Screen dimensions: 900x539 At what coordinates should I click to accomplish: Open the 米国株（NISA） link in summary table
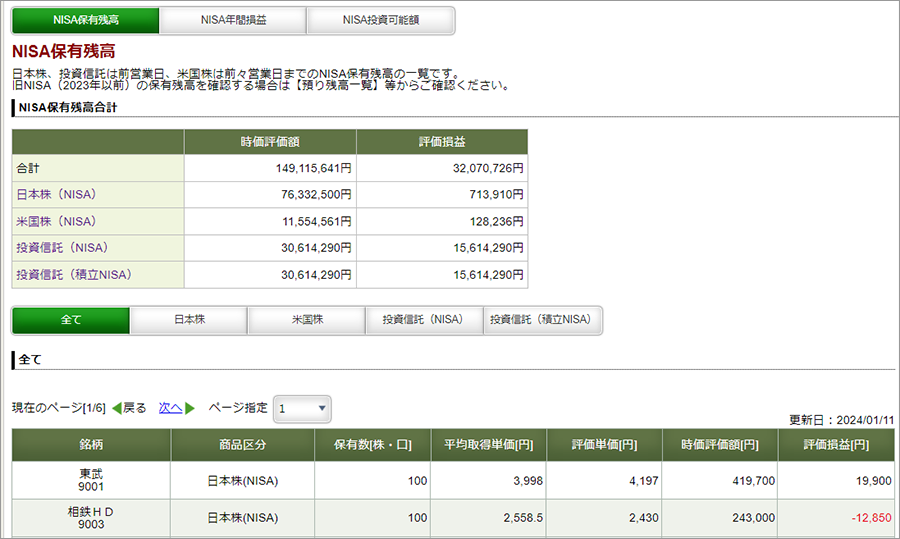tap(56, 221)
